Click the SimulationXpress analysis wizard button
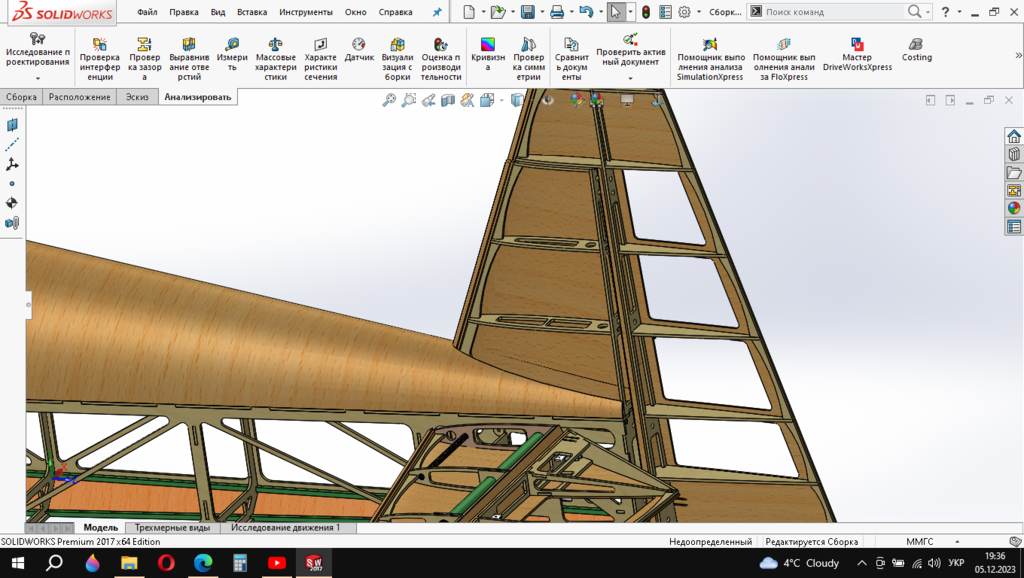Viewport: 1024px width, 578px height. pyautogui.click(x=710, y=59)
